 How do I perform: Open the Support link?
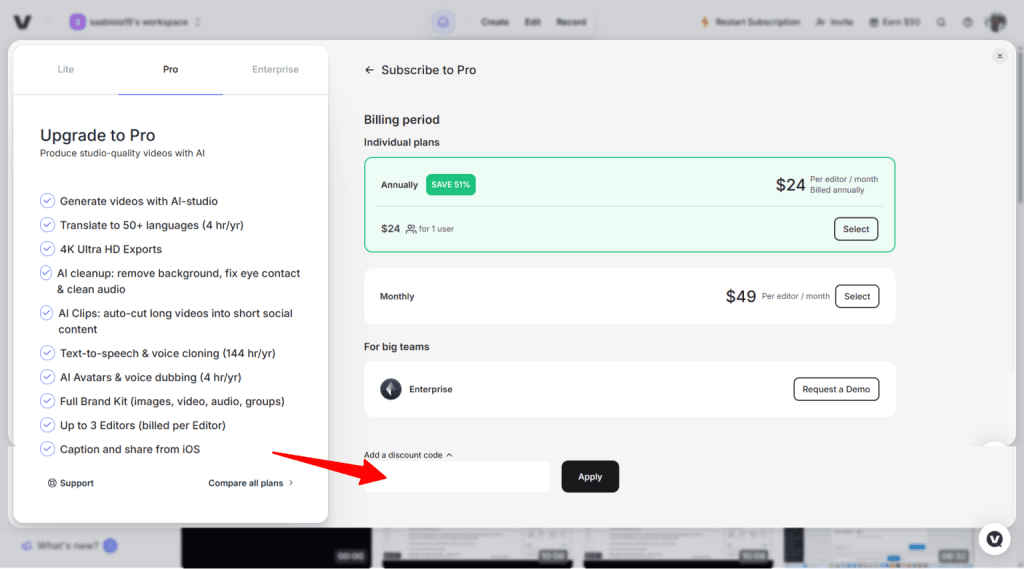click(70, 483)
